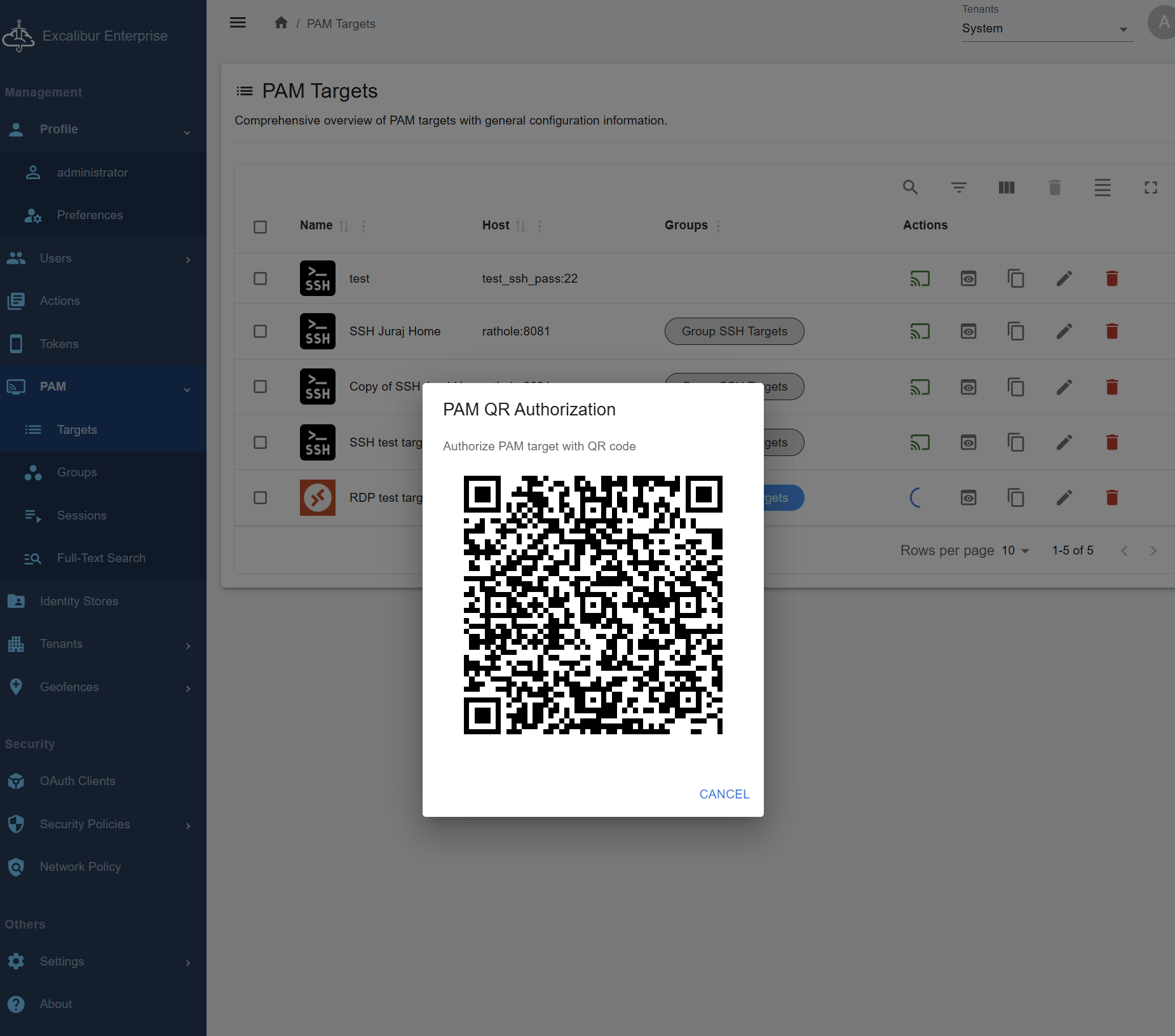1175x1036 pixels.
Task: Open Network Policy in sidebar
Action: coord(103,867)
